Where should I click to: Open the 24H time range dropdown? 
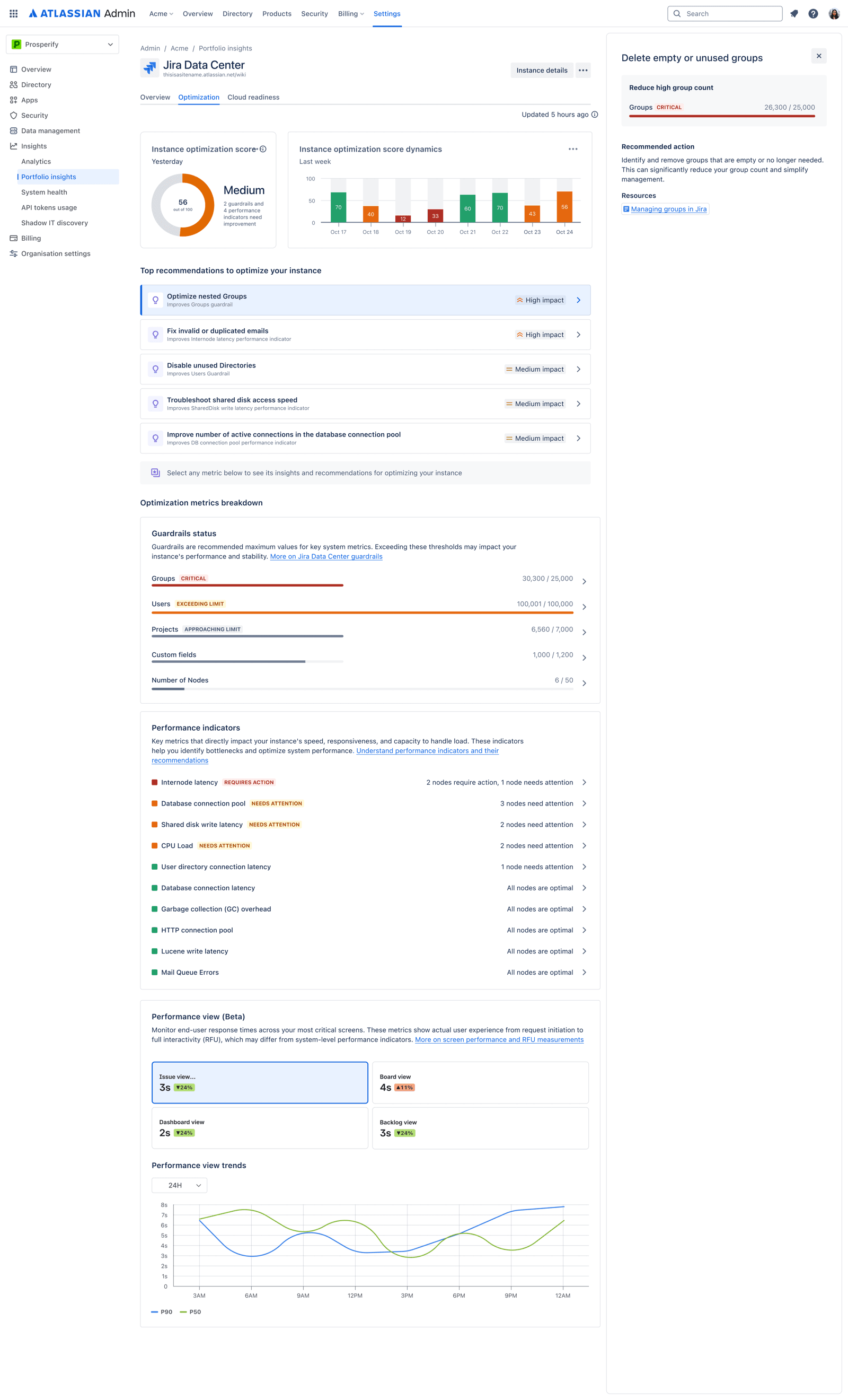(x=180, y=1185)
